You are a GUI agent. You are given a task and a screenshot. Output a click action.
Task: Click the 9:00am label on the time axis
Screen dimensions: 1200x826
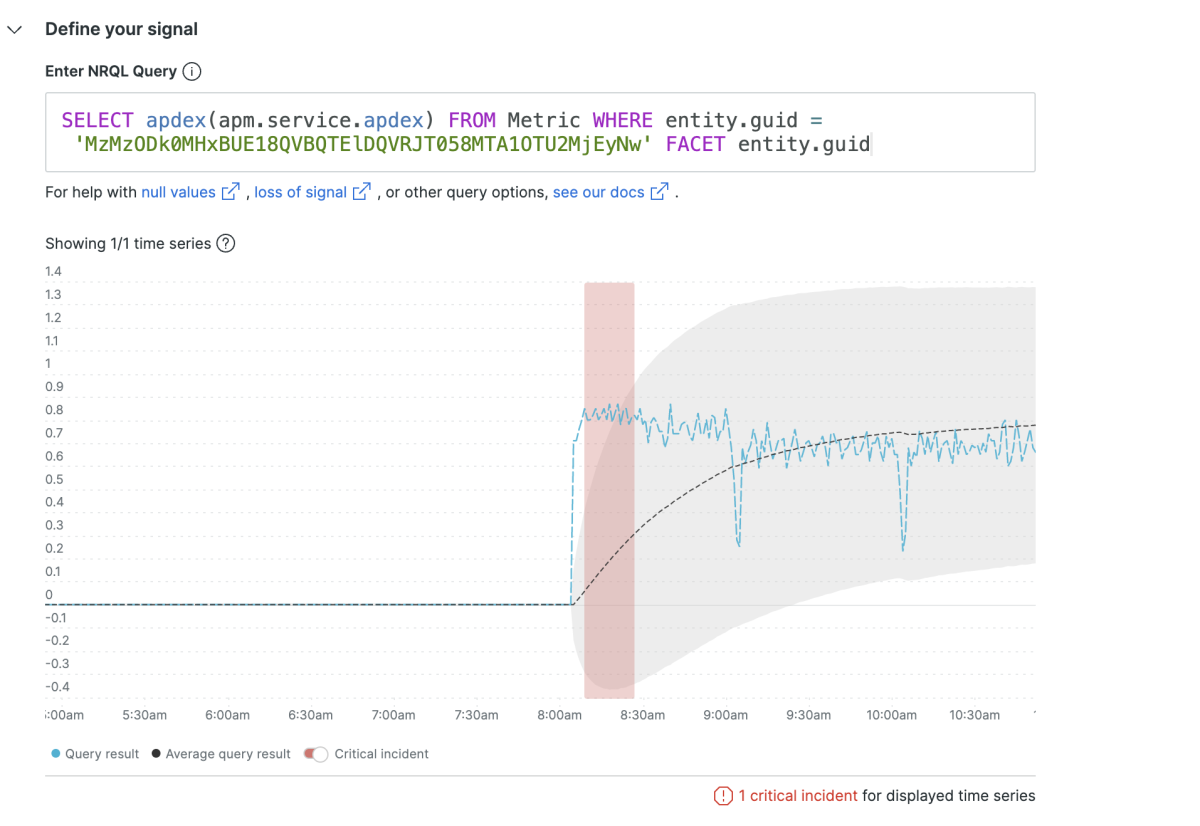pyautogui.click(x=725, y=715)
